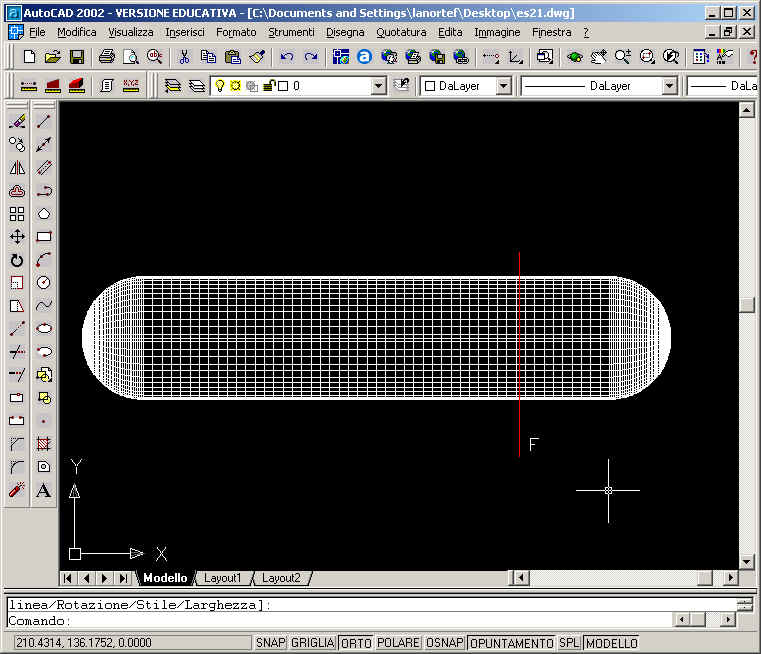Select the Circle draw tool
This screenshot has height=654, width=761.
click(x=44, y=282)
